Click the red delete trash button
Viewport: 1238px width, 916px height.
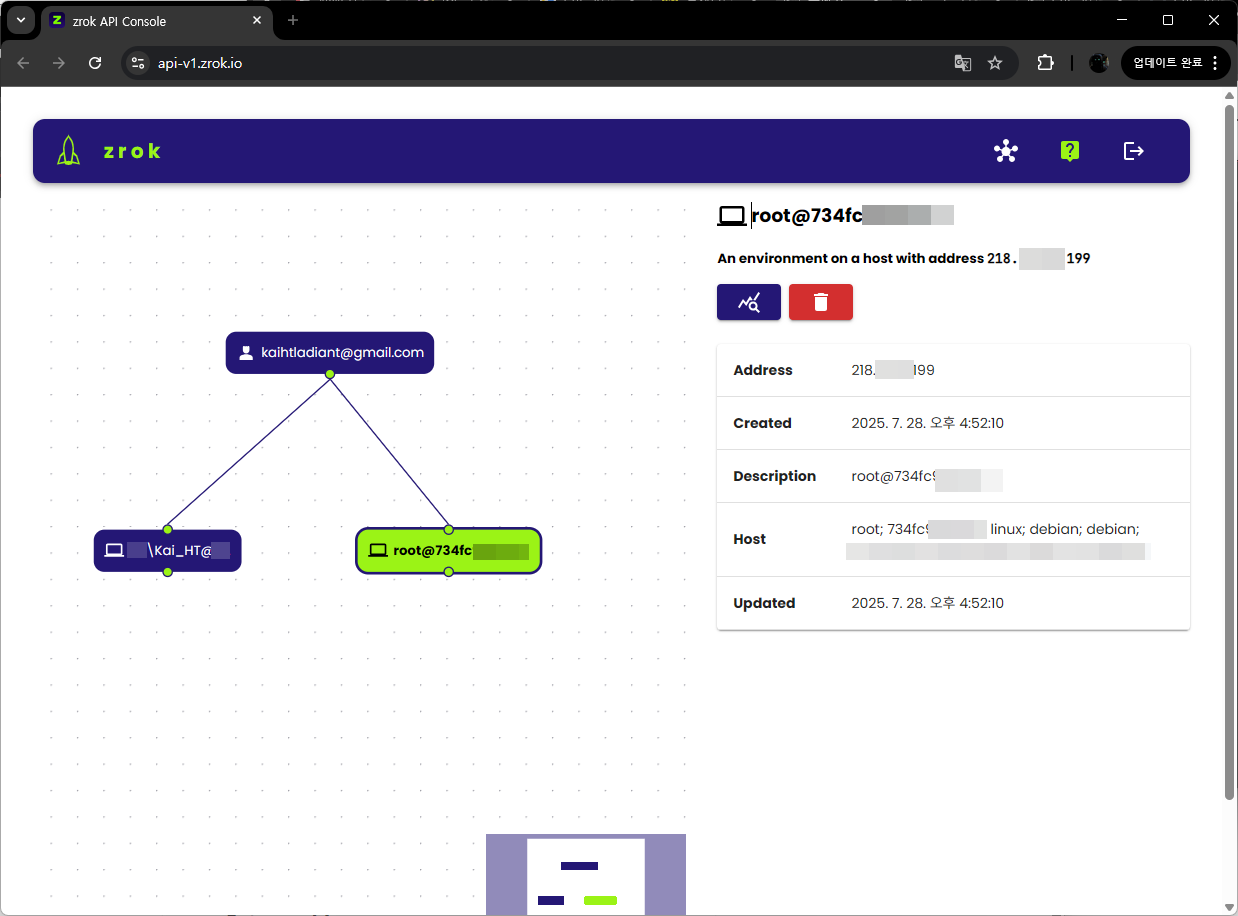[x=821, y=302]
